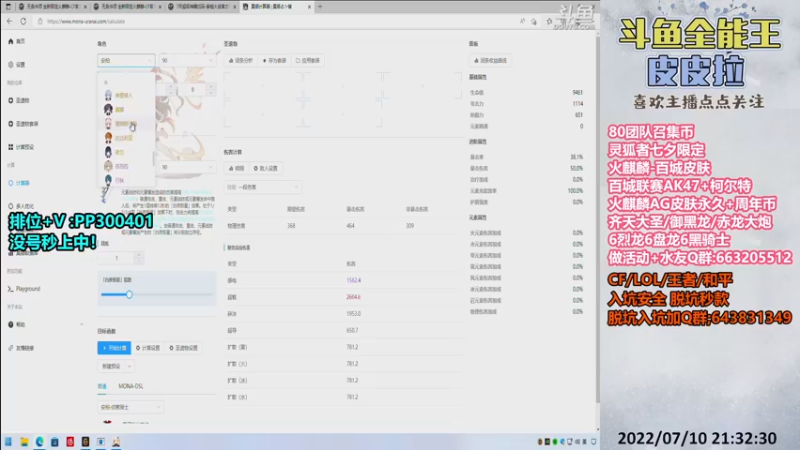Switch to the first browser tab

[51, 7]
